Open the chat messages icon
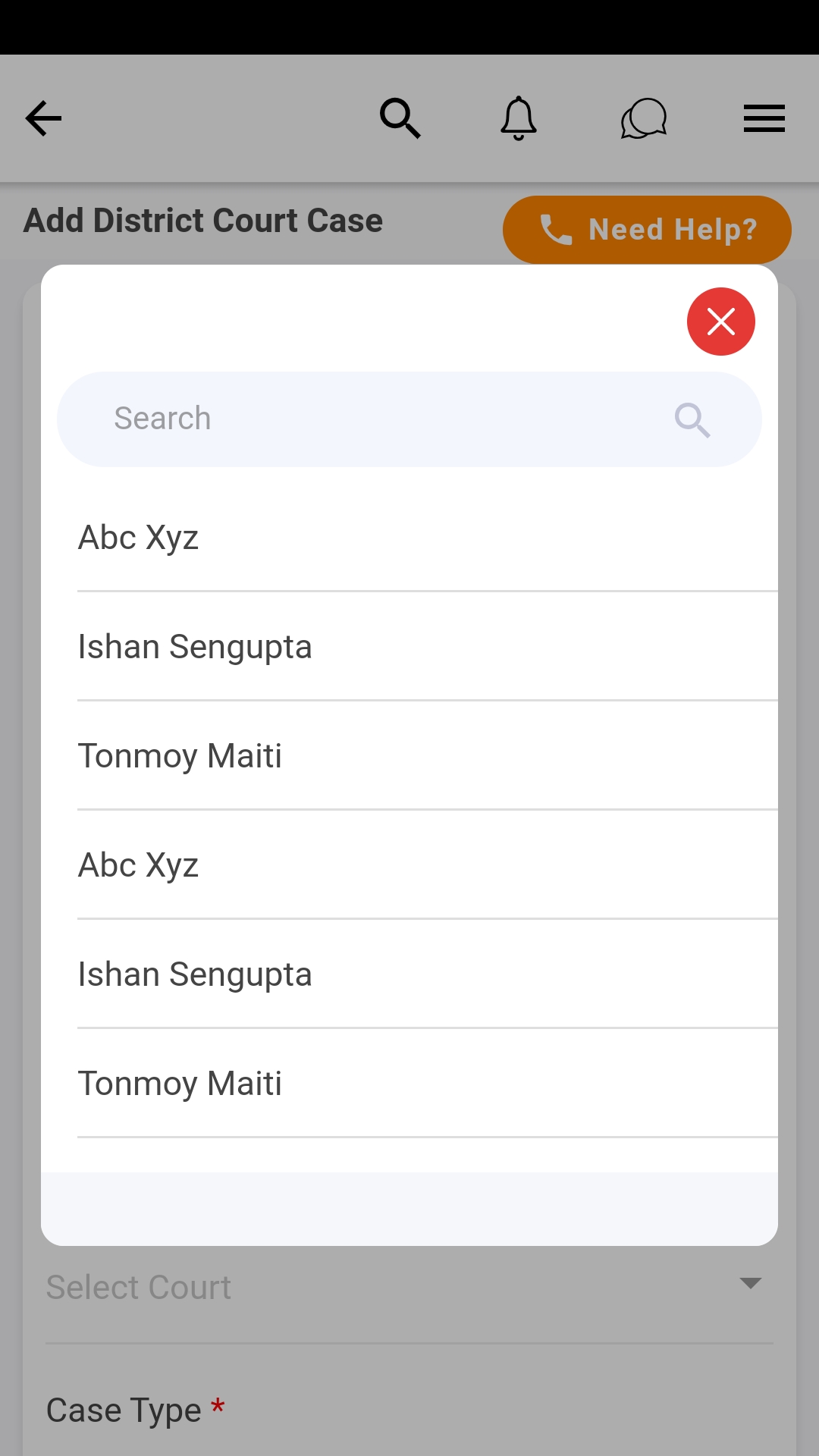 point(643,119)
